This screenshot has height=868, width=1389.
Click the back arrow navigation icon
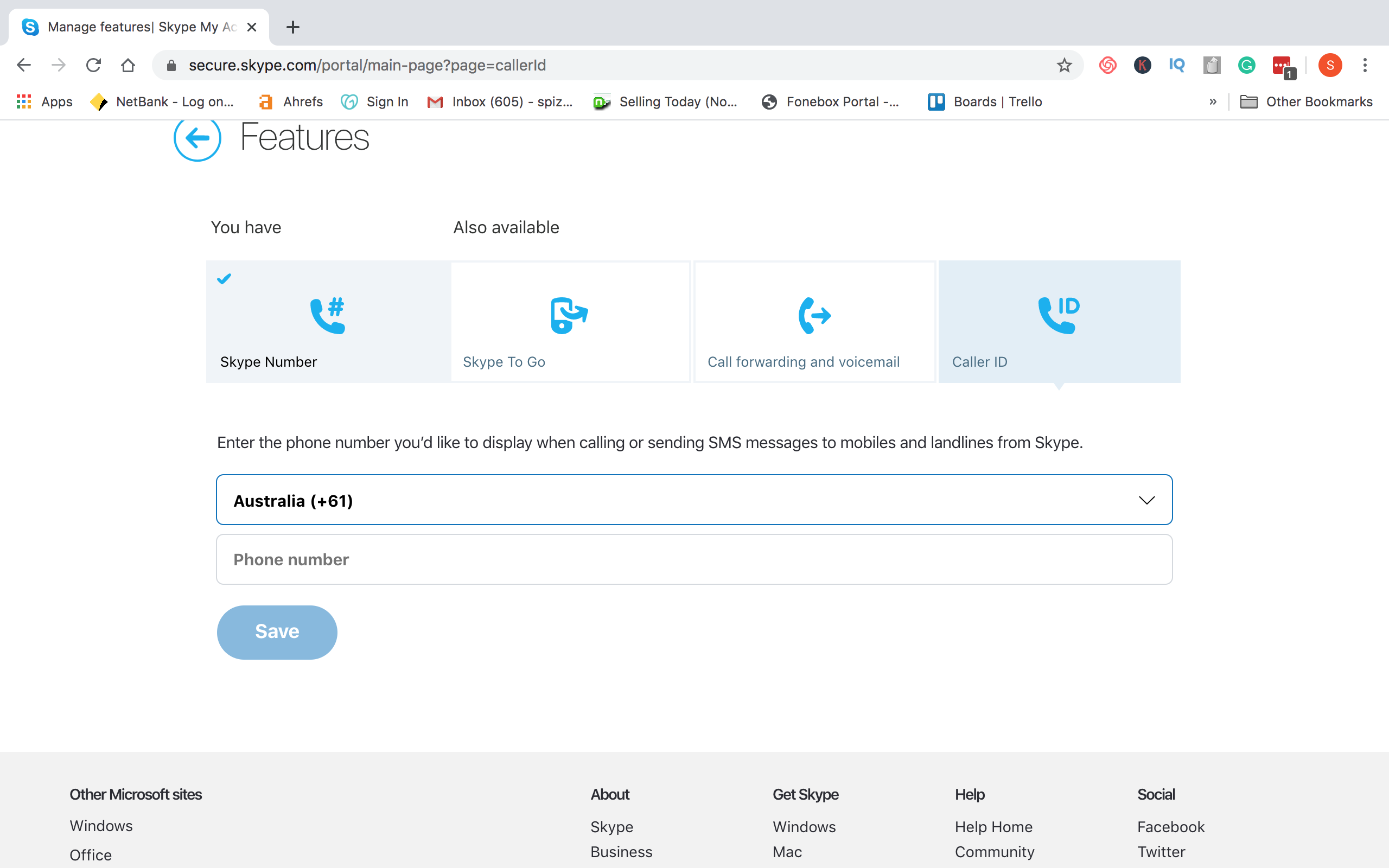tap(198, 139)
